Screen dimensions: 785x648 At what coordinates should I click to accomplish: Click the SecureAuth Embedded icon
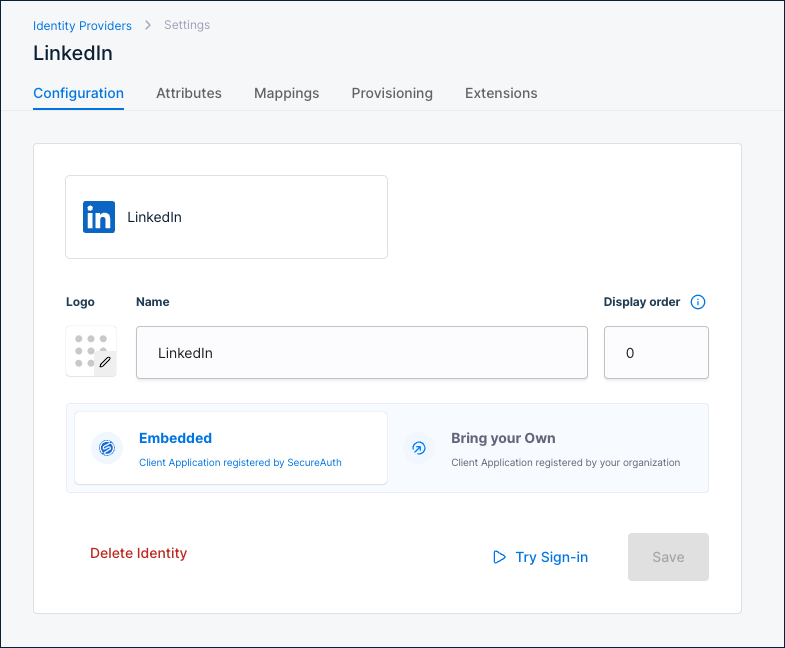coord(107,448)
